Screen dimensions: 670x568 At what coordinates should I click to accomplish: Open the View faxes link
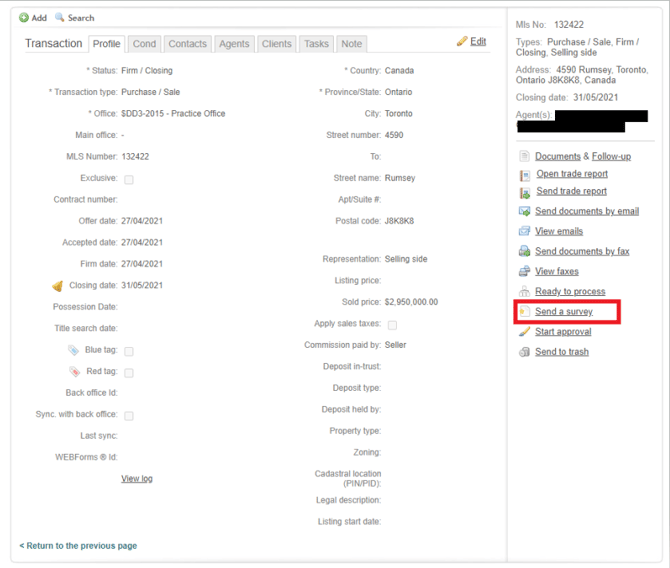click(x=557, y=271)
